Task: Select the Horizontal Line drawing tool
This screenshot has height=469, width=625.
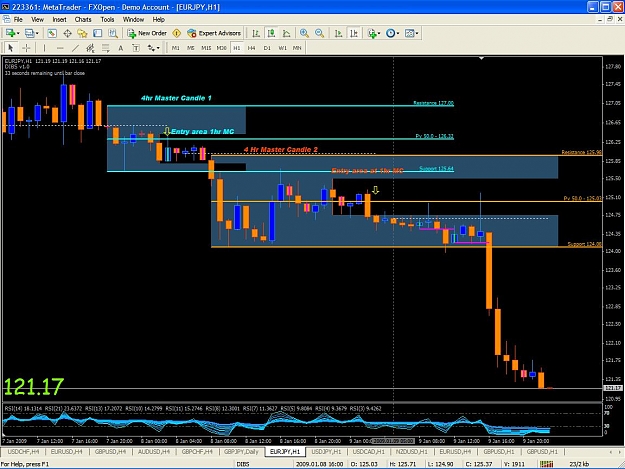Action: [60, 48]
